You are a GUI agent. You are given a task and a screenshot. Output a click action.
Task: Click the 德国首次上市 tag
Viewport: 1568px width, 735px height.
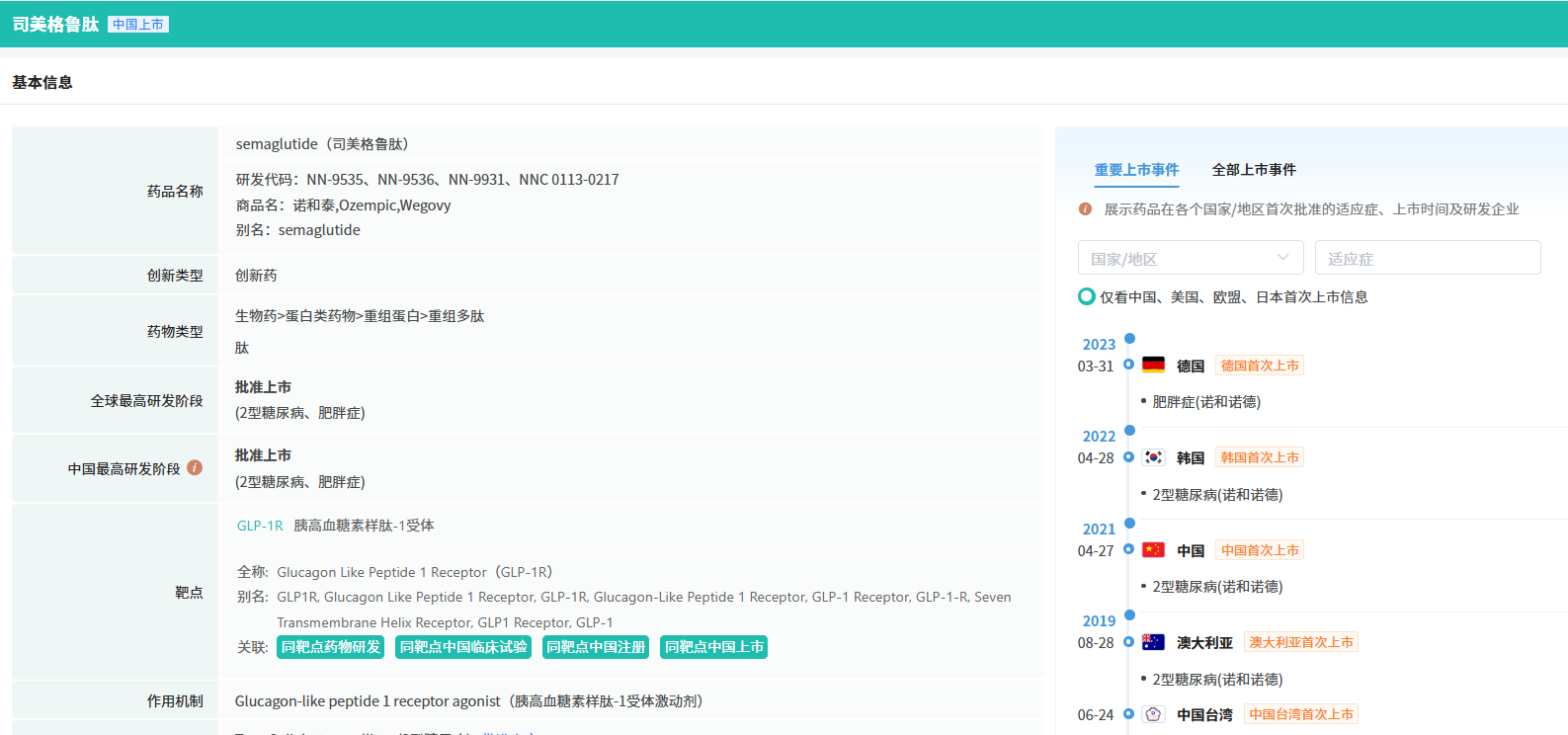[x=1260, y=366]
